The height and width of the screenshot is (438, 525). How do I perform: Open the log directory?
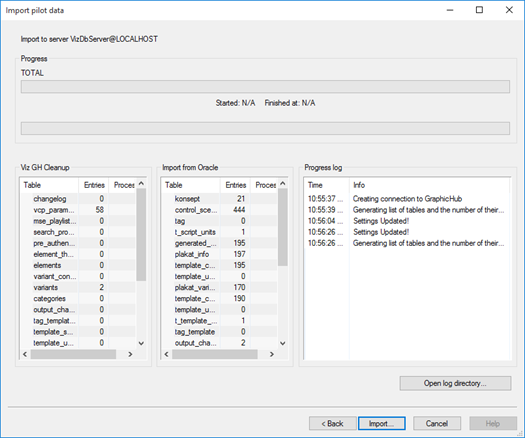pos(455,383)
